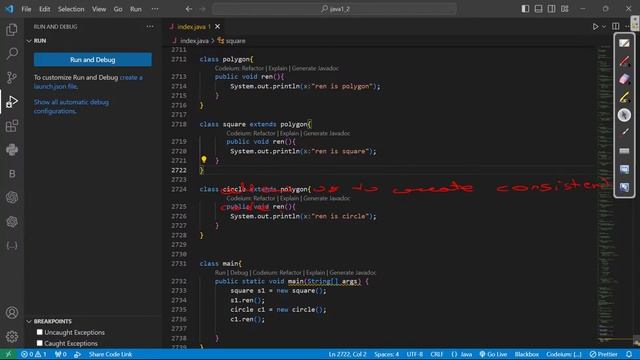Go back with the navigation arrow

(189, 9)
